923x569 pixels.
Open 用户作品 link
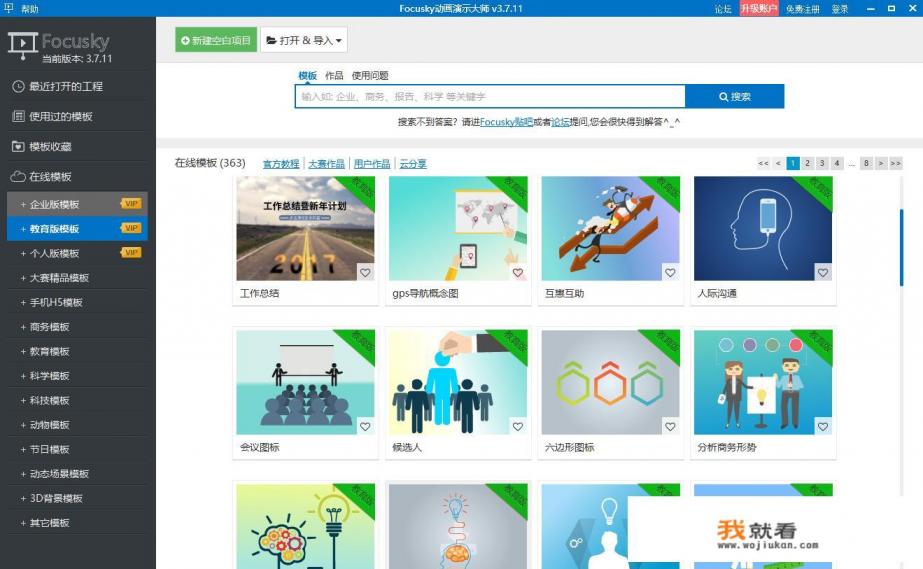coord(371,164)
